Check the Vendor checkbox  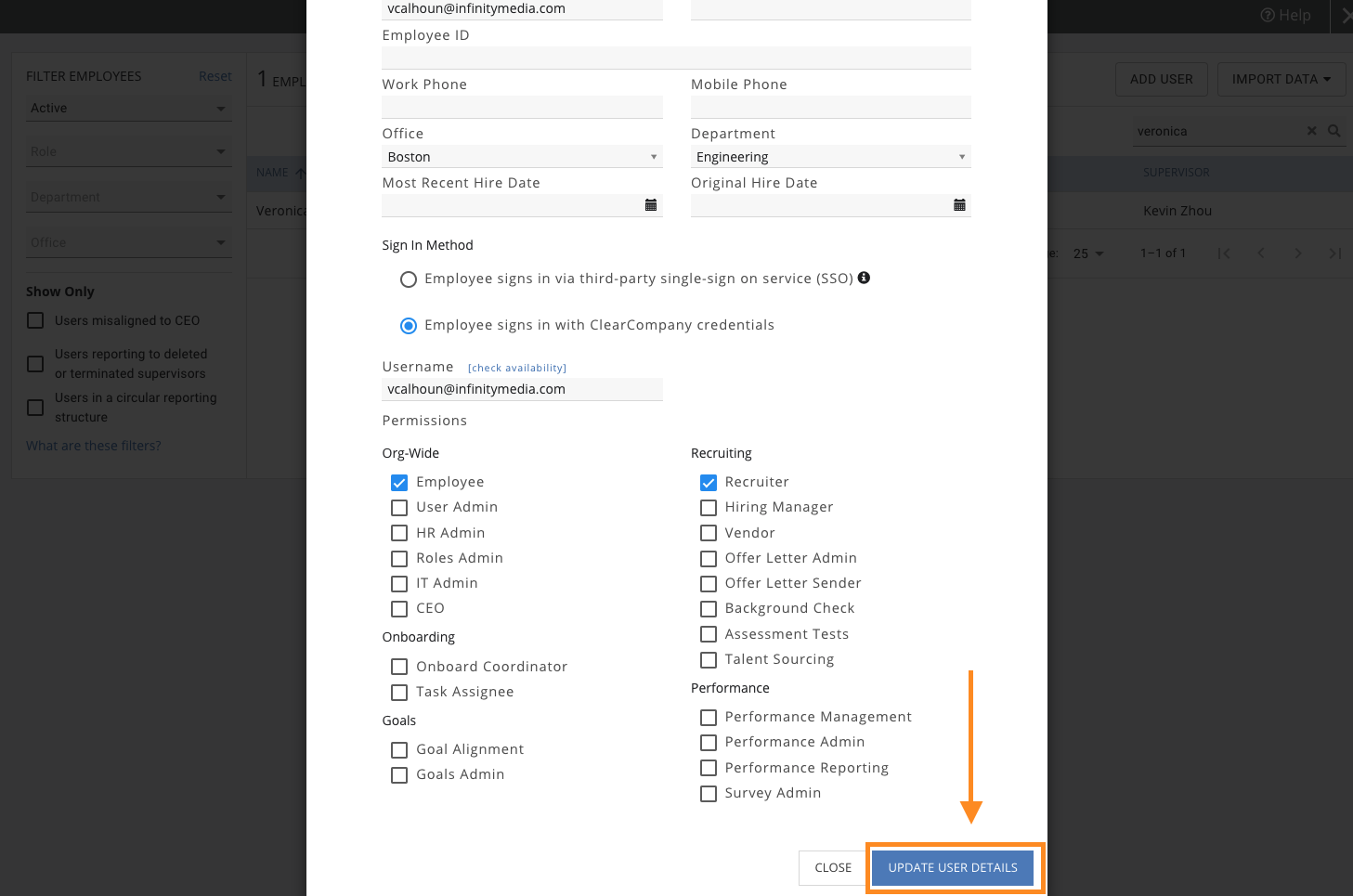709,533
